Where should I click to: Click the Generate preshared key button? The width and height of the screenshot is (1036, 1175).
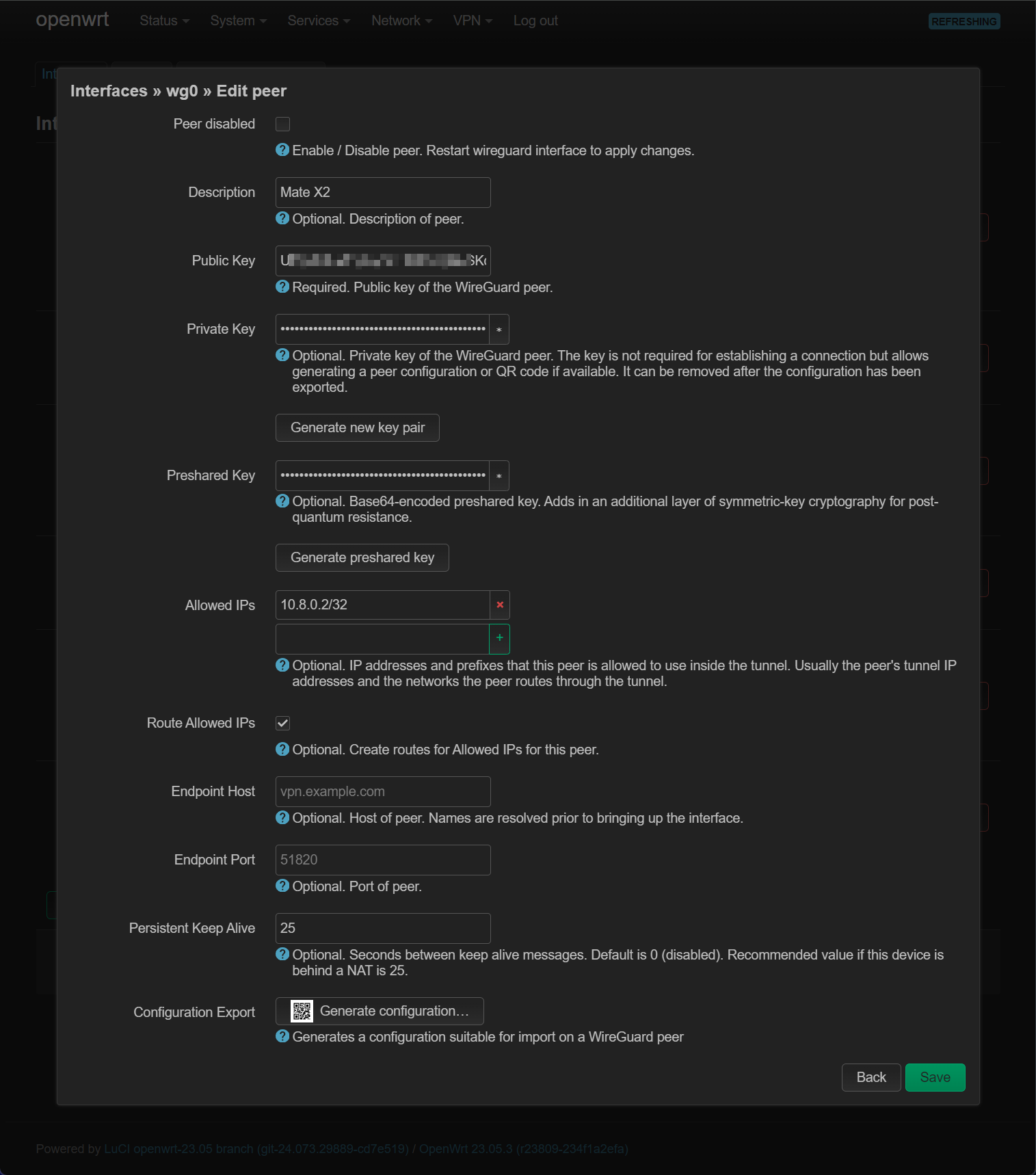tap(362, 557)
